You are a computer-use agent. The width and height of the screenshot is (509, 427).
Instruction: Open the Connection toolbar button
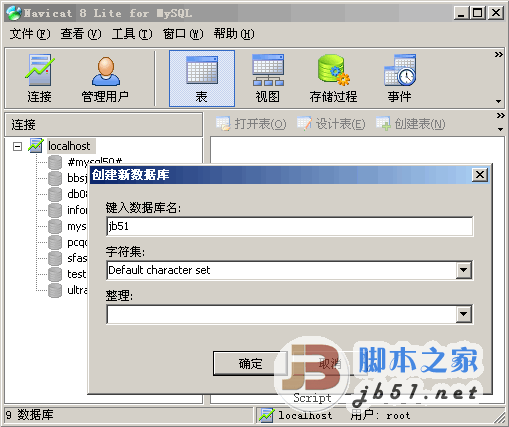(x=39, y=78)
